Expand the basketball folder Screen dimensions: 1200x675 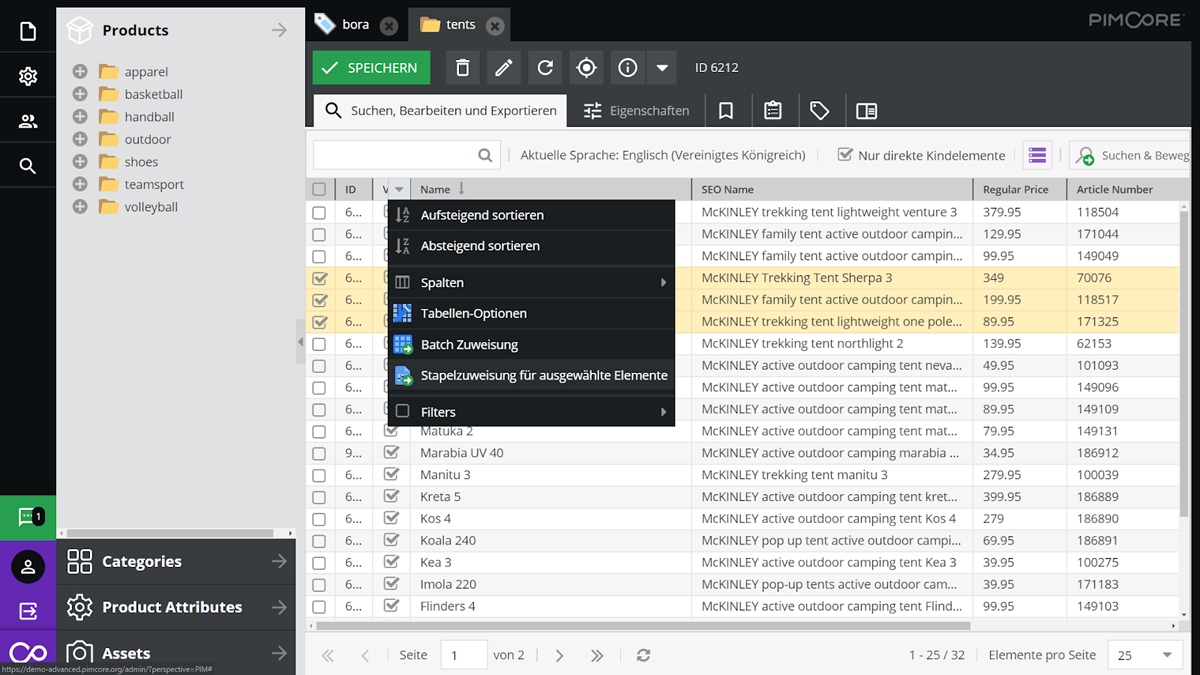point(80,94)
